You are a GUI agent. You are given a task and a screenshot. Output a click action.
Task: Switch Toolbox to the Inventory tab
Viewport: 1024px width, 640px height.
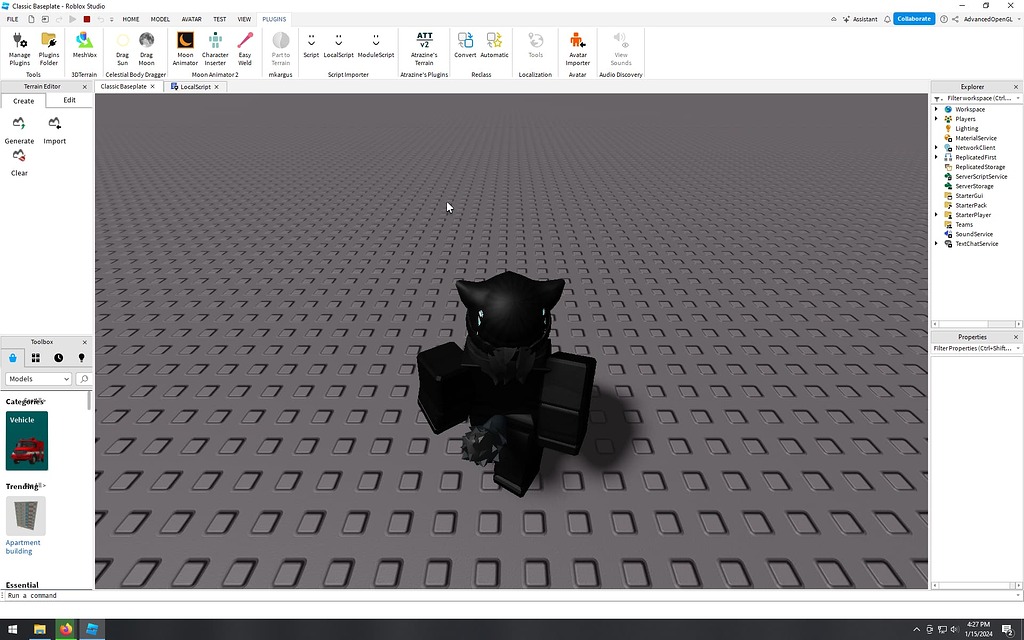(x=36, y=357)
